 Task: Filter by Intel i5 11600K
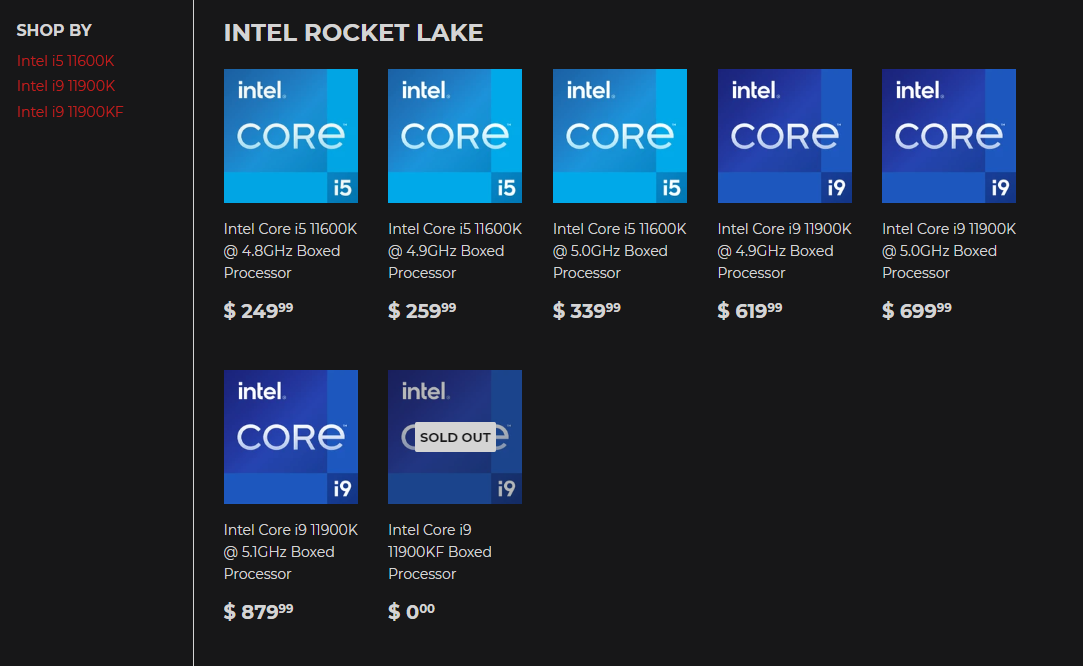coord(66,61)
